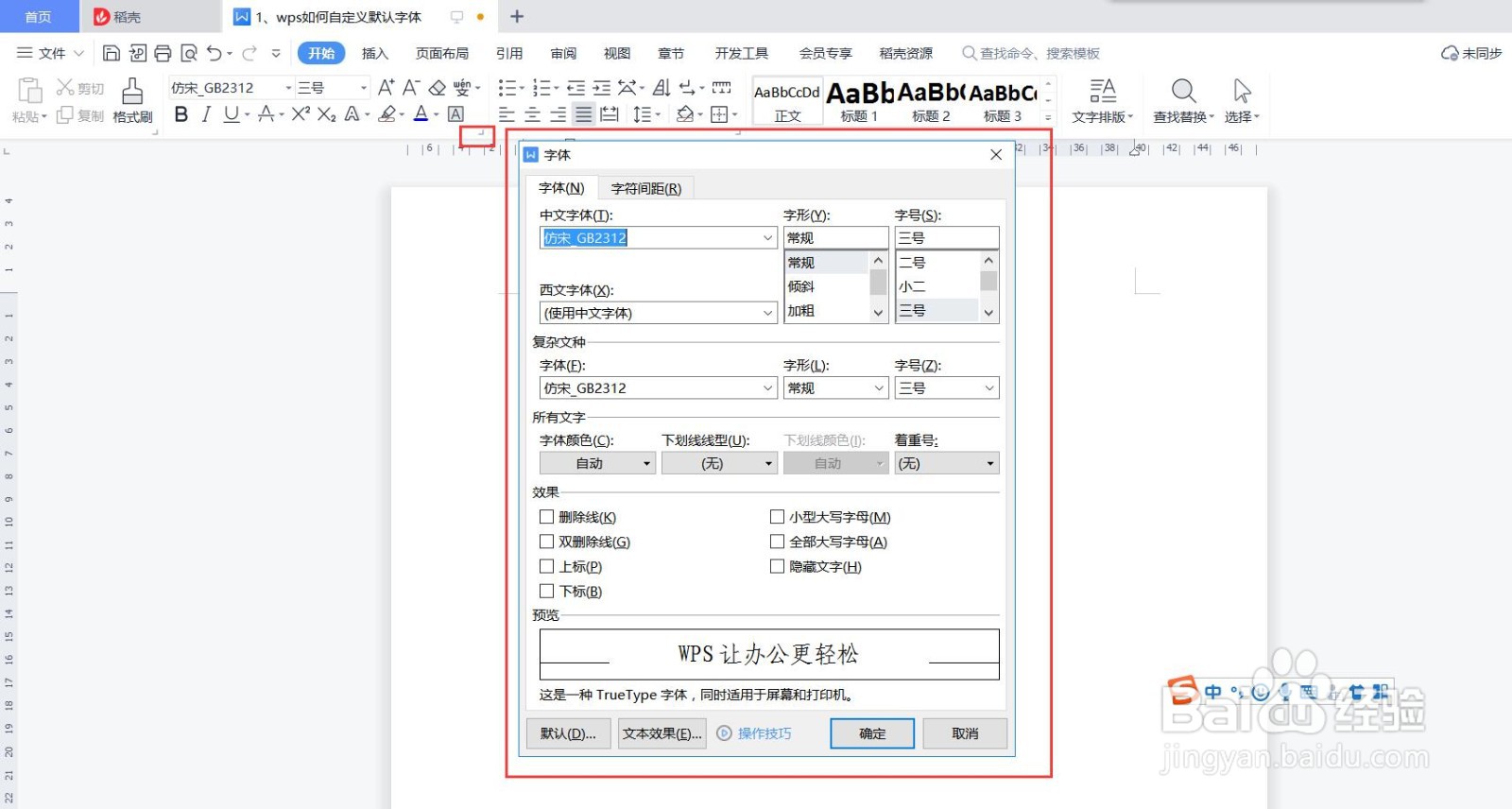Click the Save icon in quick access toolbar
Screen dimensions: 1512x809
112,53
